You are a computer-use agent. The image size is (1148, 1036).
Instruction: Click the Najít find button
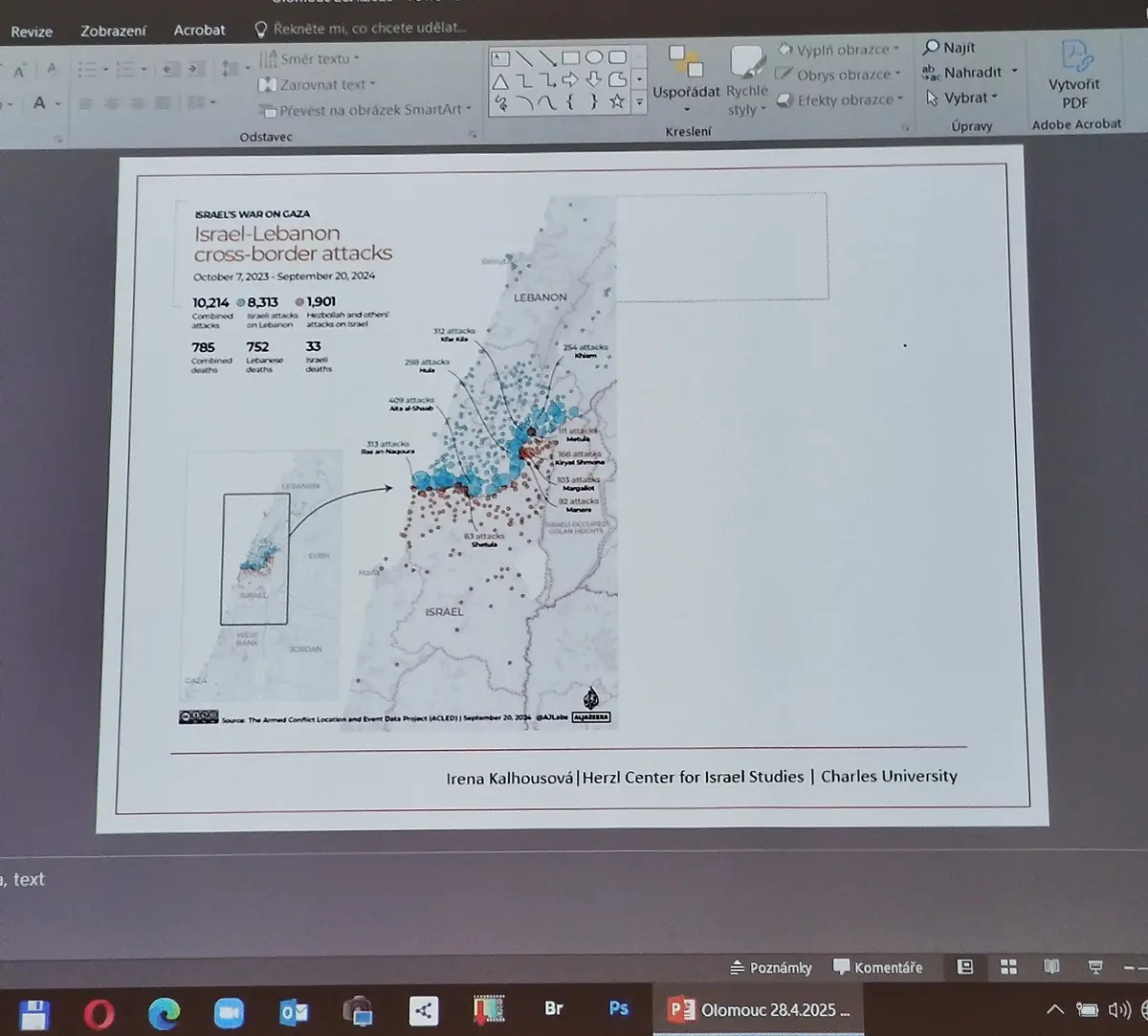[950, 47]
